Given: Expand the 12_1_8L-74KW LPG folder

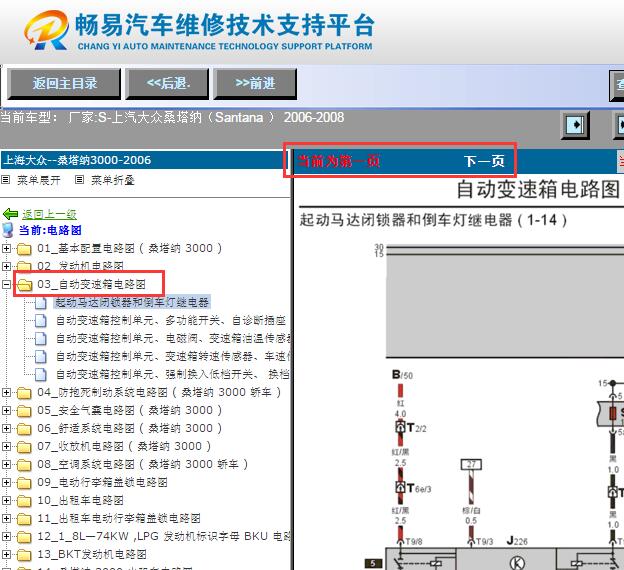Looking at the screenshot, I should click(6, 537).
